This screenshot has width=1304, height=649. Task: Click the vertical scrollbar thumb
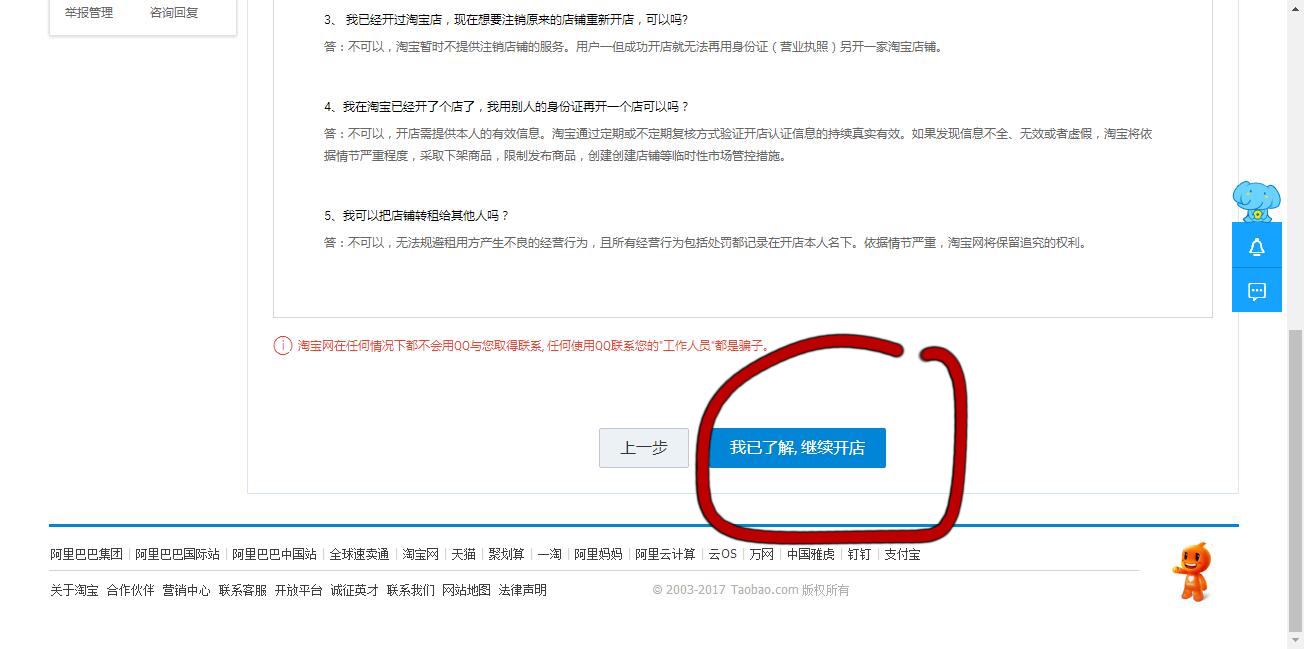pos(1296,478)
